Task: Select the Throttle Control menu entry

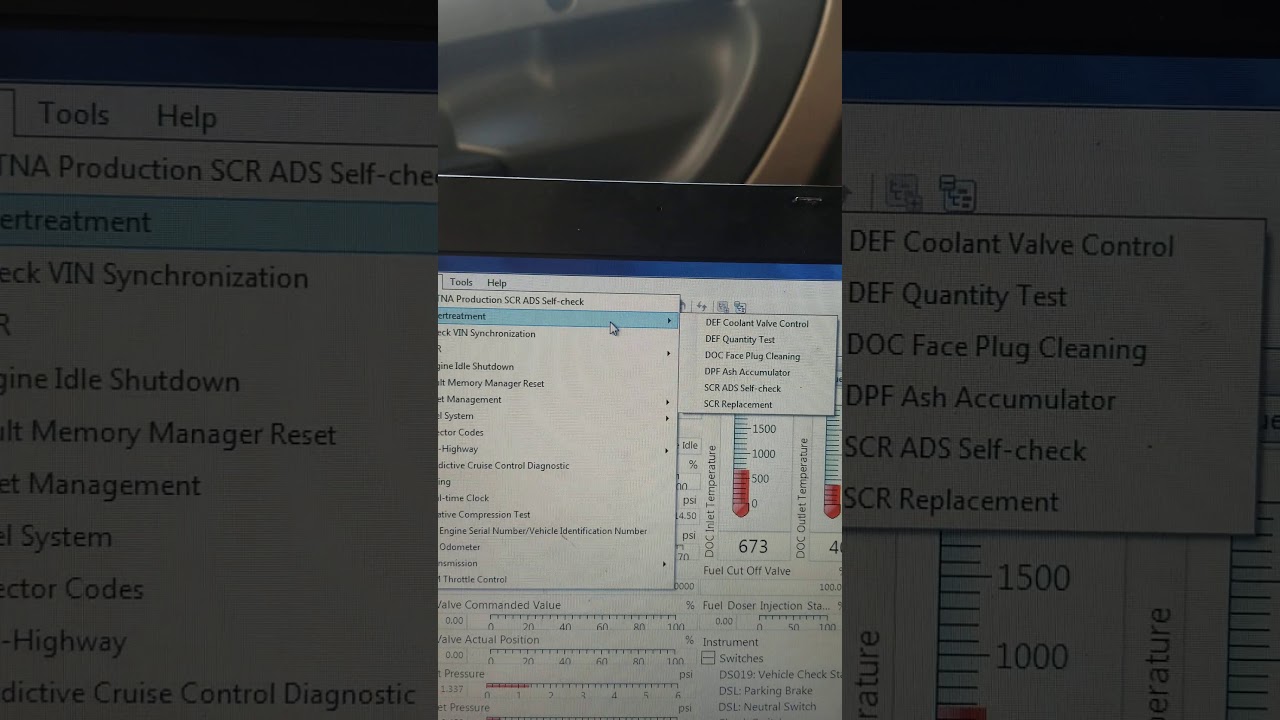Action: pos(473,579)
